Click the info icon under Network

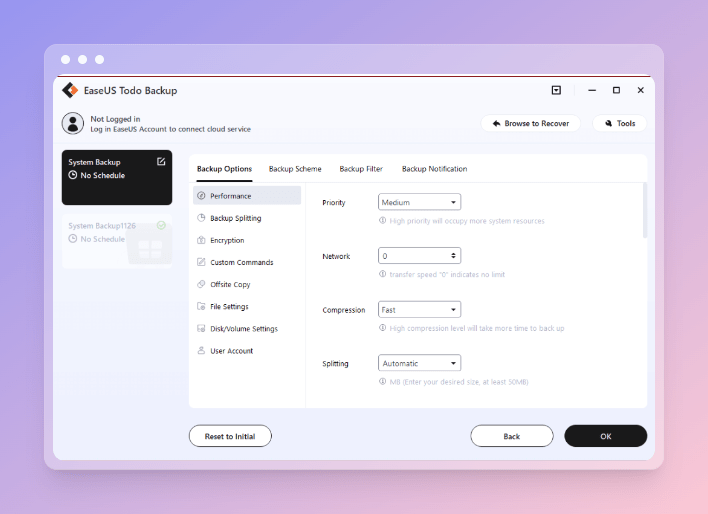382,274
